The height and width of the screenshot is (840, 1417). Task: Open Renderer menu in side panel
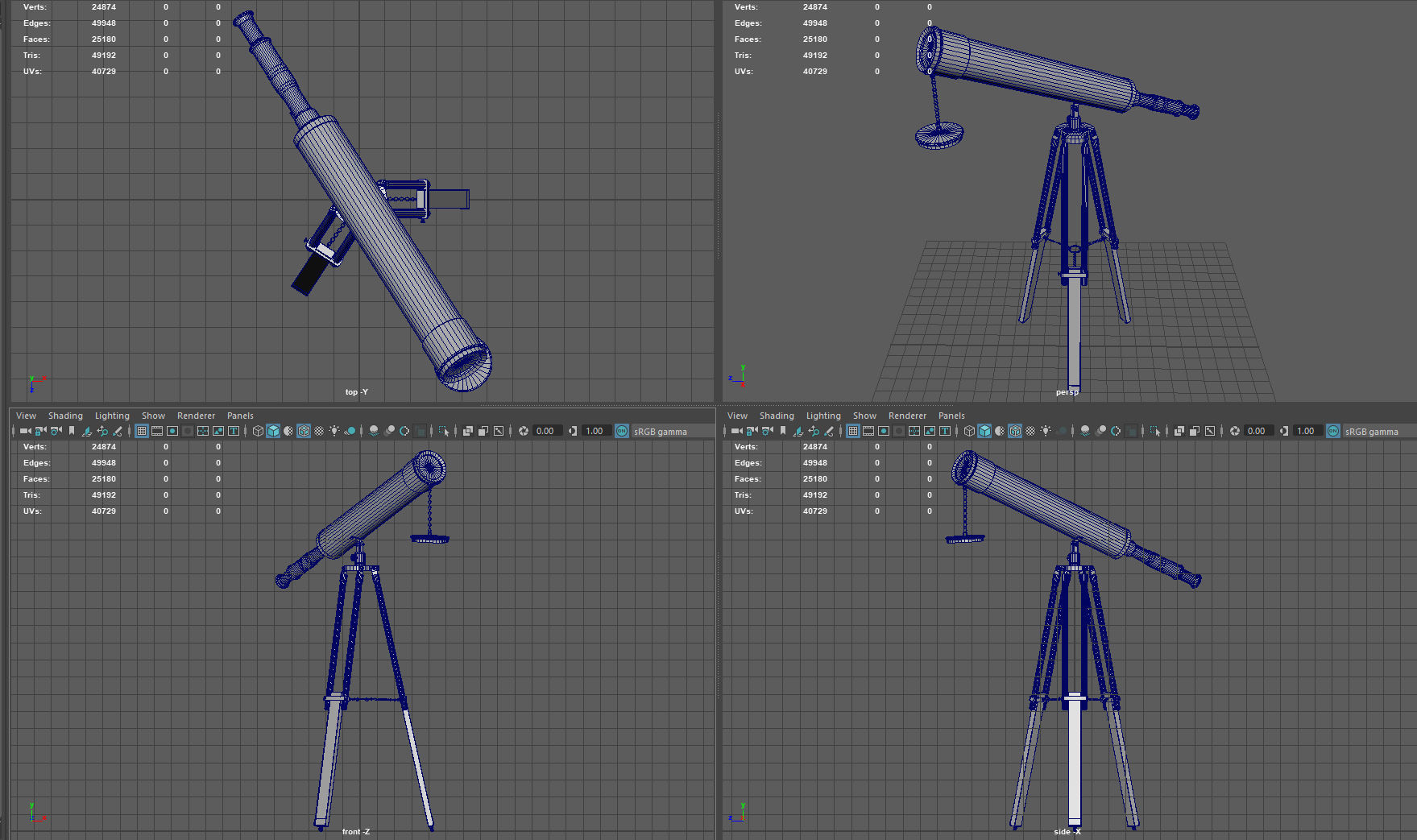coord(908,416)
